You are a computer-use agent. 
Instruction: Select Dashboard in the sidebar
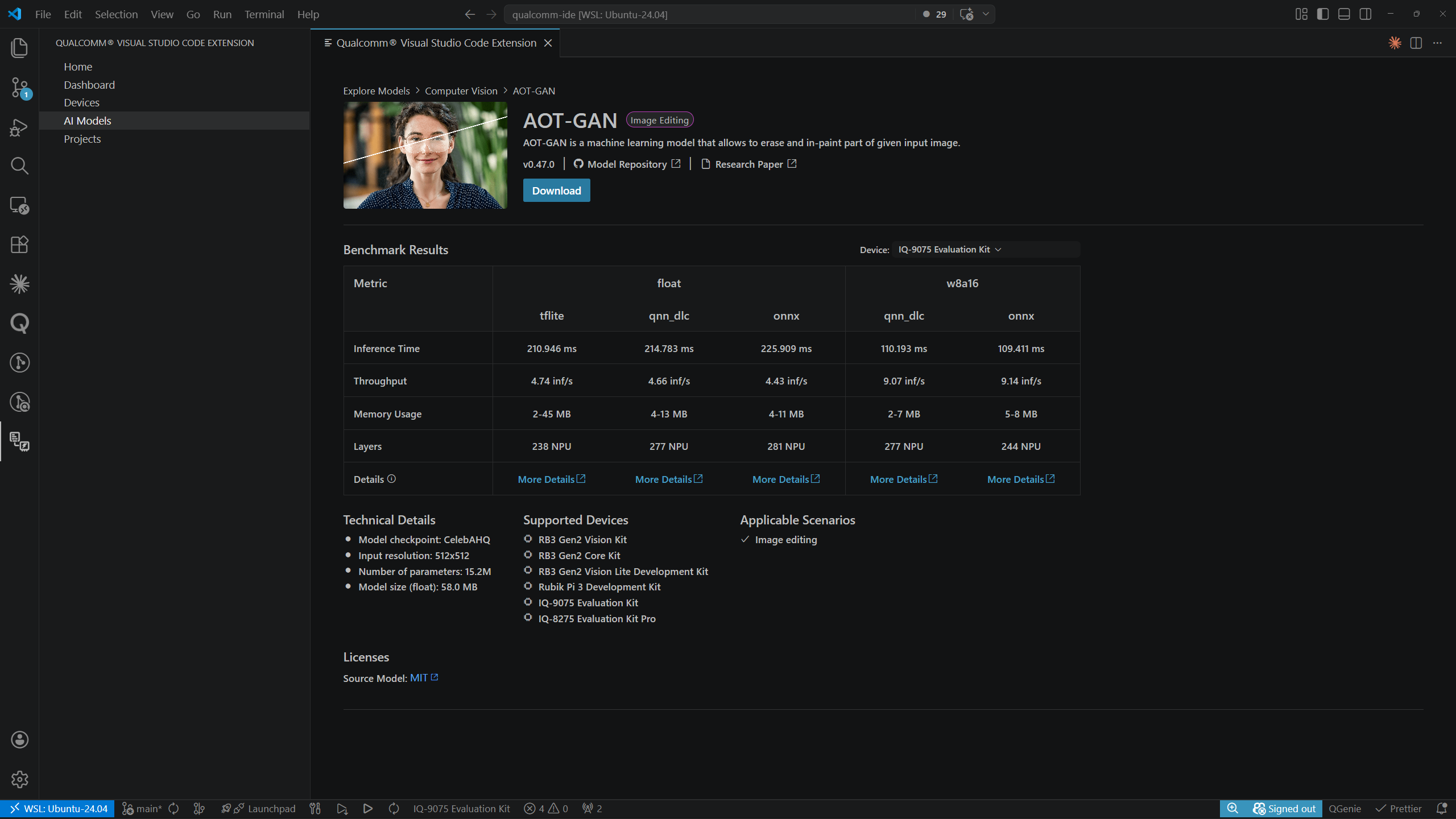174,85
